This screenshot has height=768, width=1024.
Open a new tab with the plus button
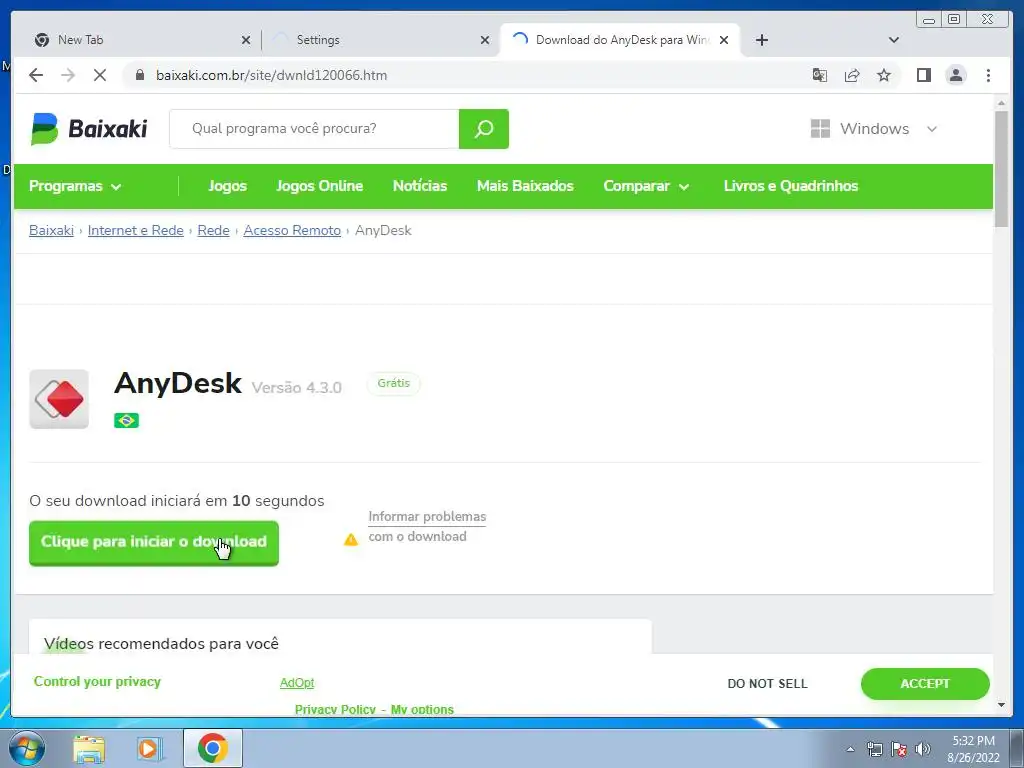click(x=761, y=40)
